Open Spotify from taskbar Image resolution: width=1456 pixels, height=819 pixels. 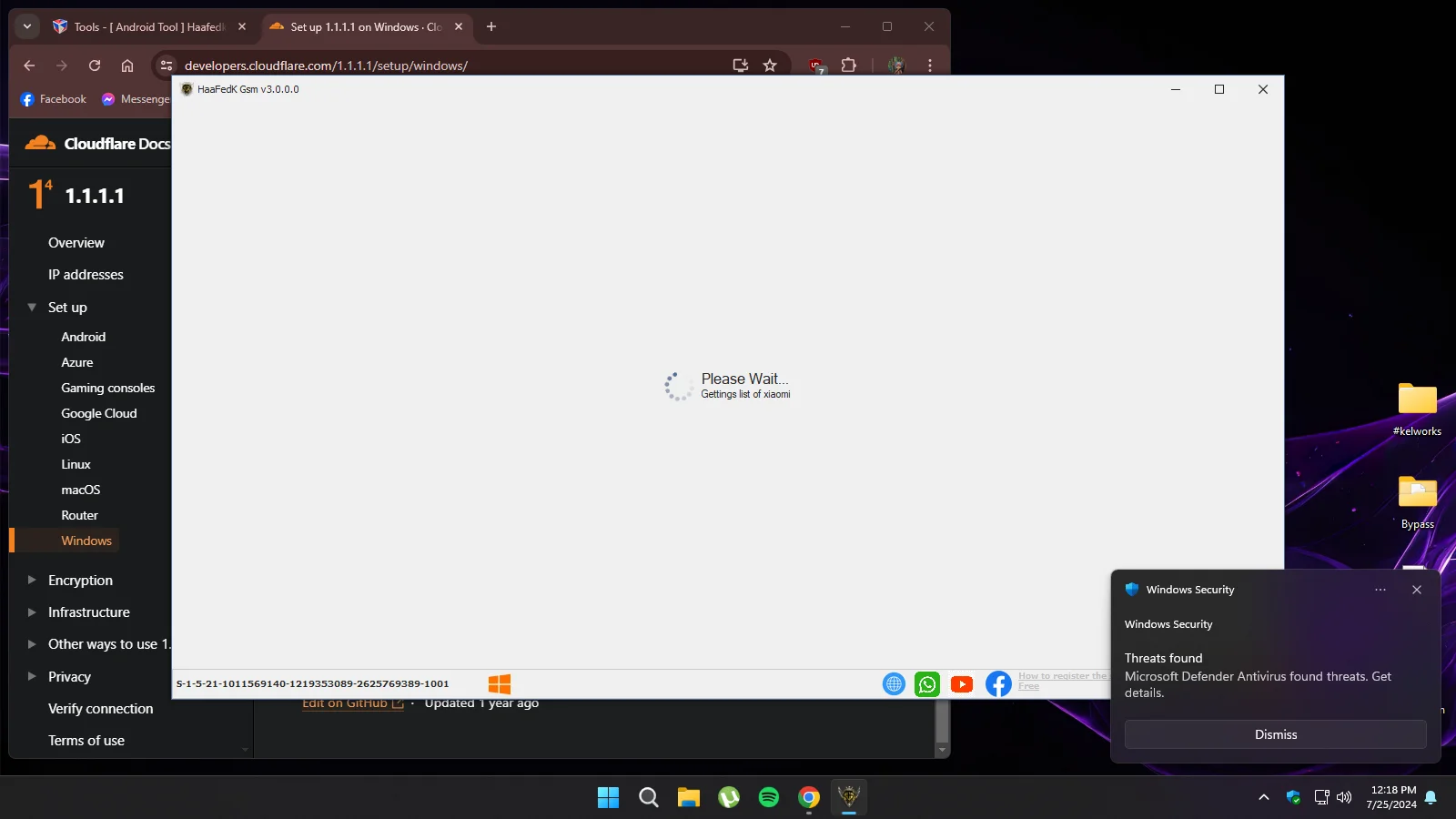769,798
